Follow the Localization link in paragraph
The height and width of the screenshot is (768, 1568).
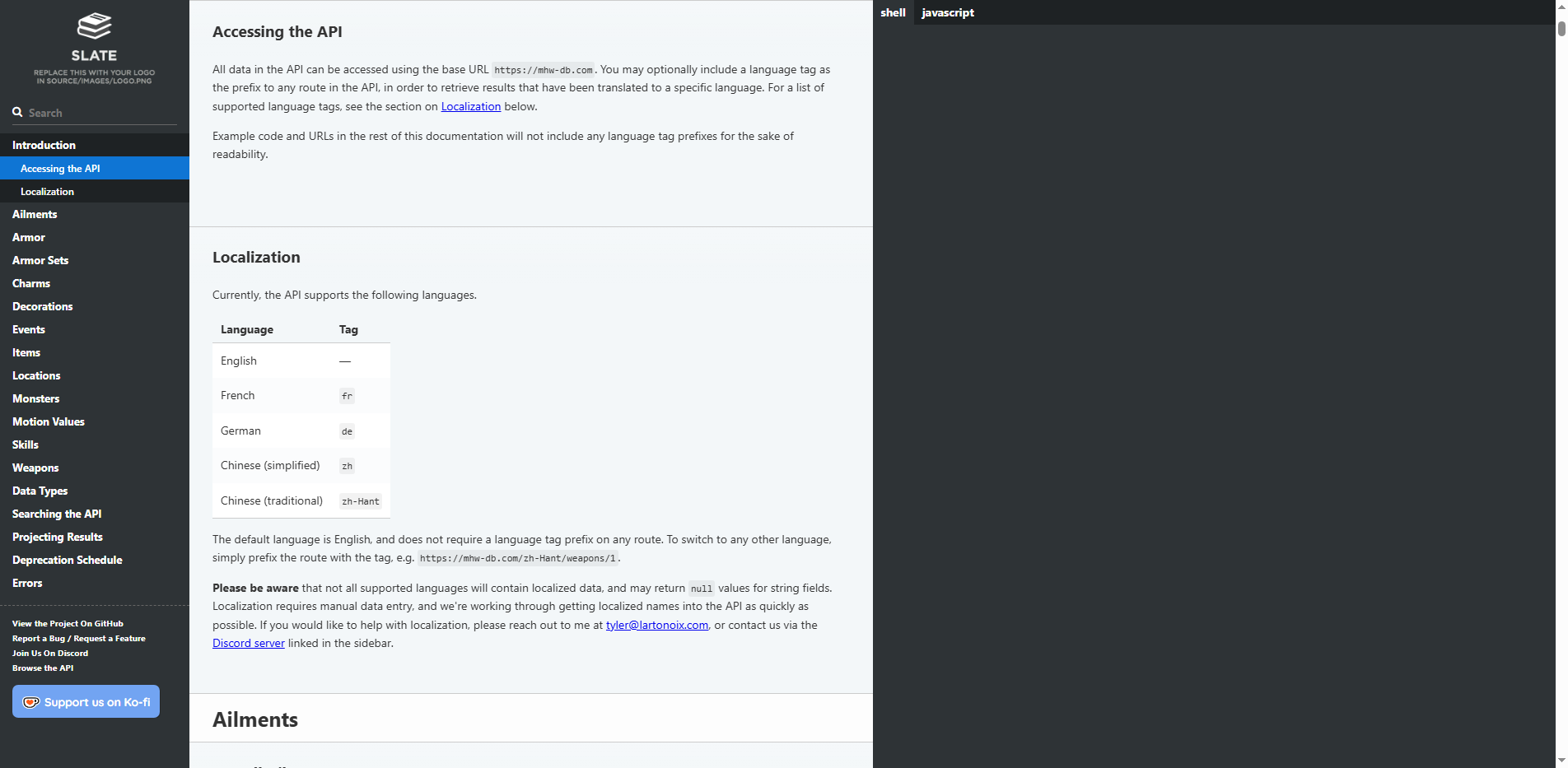click(471, 106)
